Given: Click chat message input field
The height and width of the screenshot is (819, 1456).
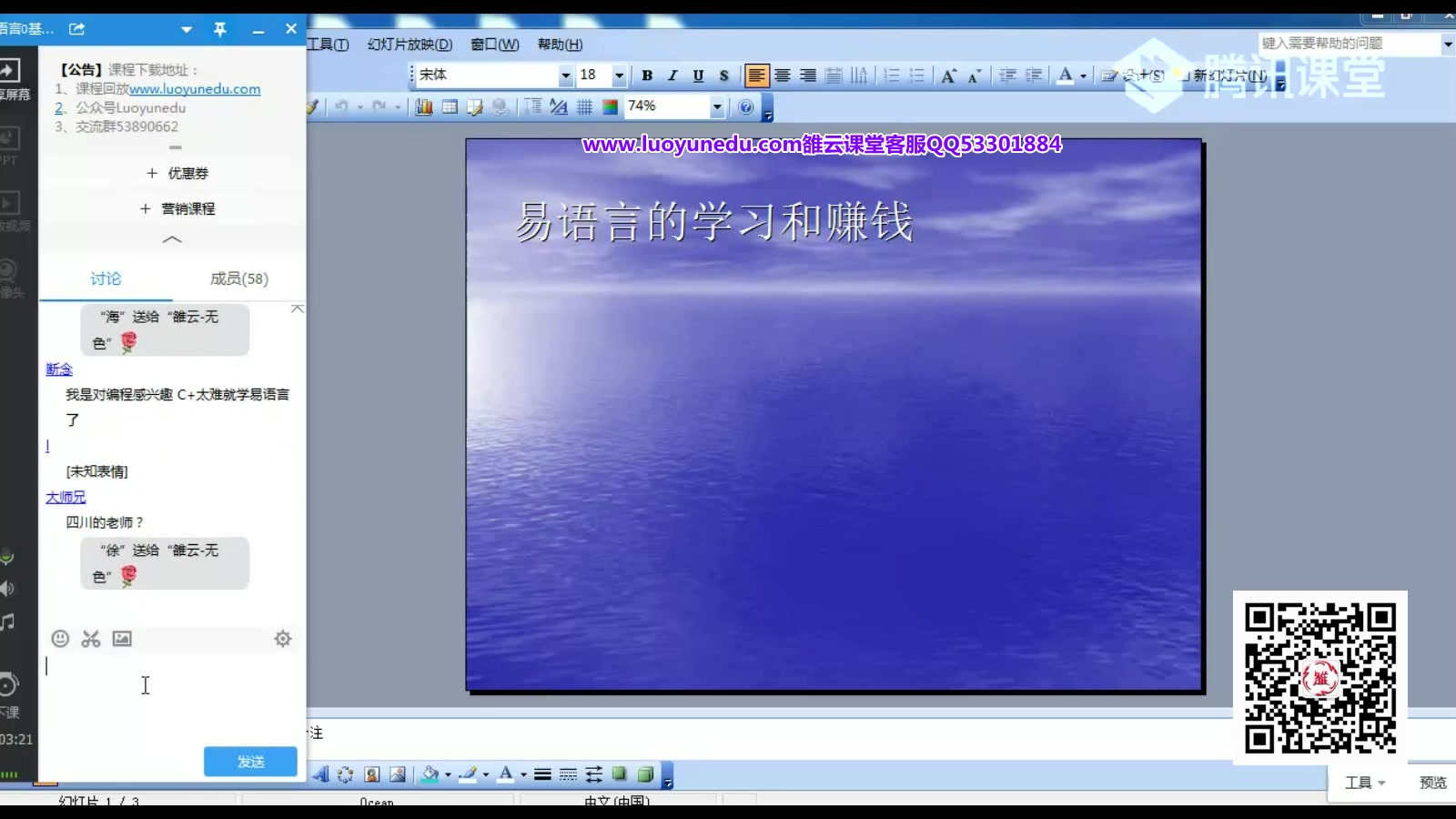Looking at the screenshot, I should coord(172,696).
